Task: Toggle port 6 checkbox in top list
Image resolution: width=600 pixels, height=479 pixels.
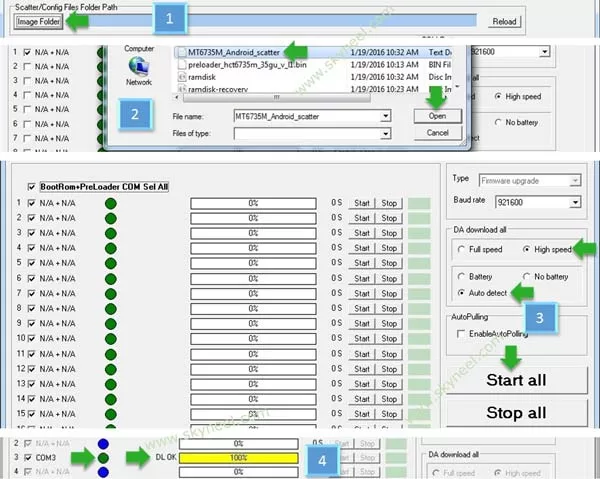Action: (27, 124)
